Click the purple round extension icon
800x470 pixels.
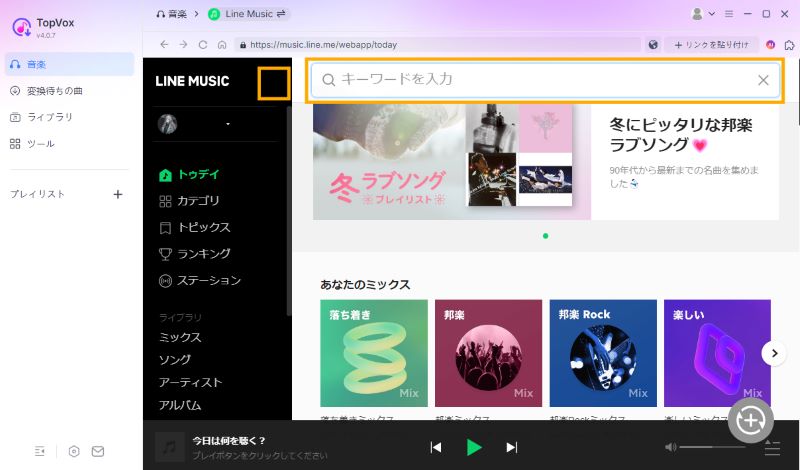tap(770, 45)
